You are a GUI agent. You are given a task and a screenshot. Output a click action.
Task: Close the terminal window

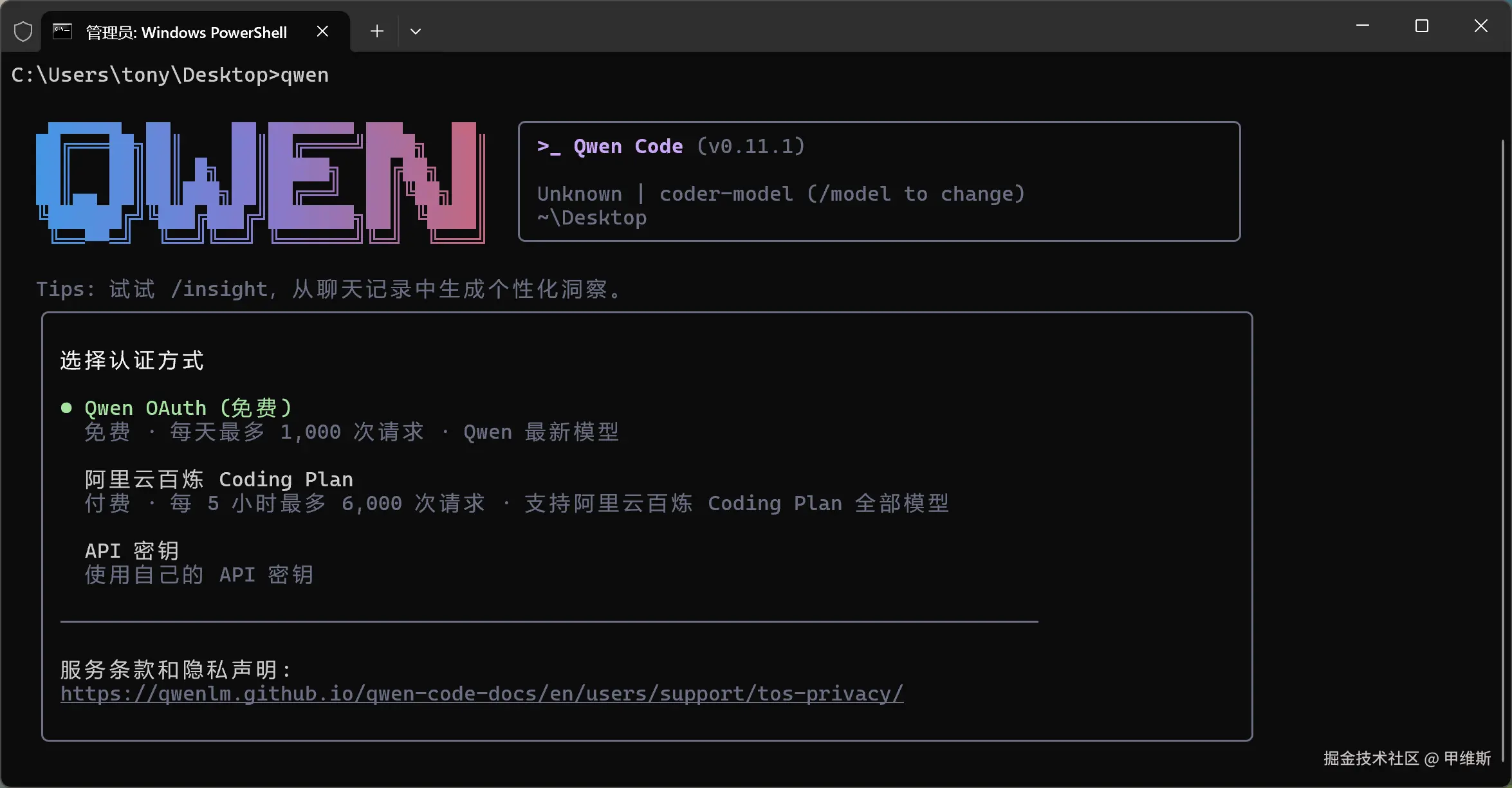(1481, 26)
